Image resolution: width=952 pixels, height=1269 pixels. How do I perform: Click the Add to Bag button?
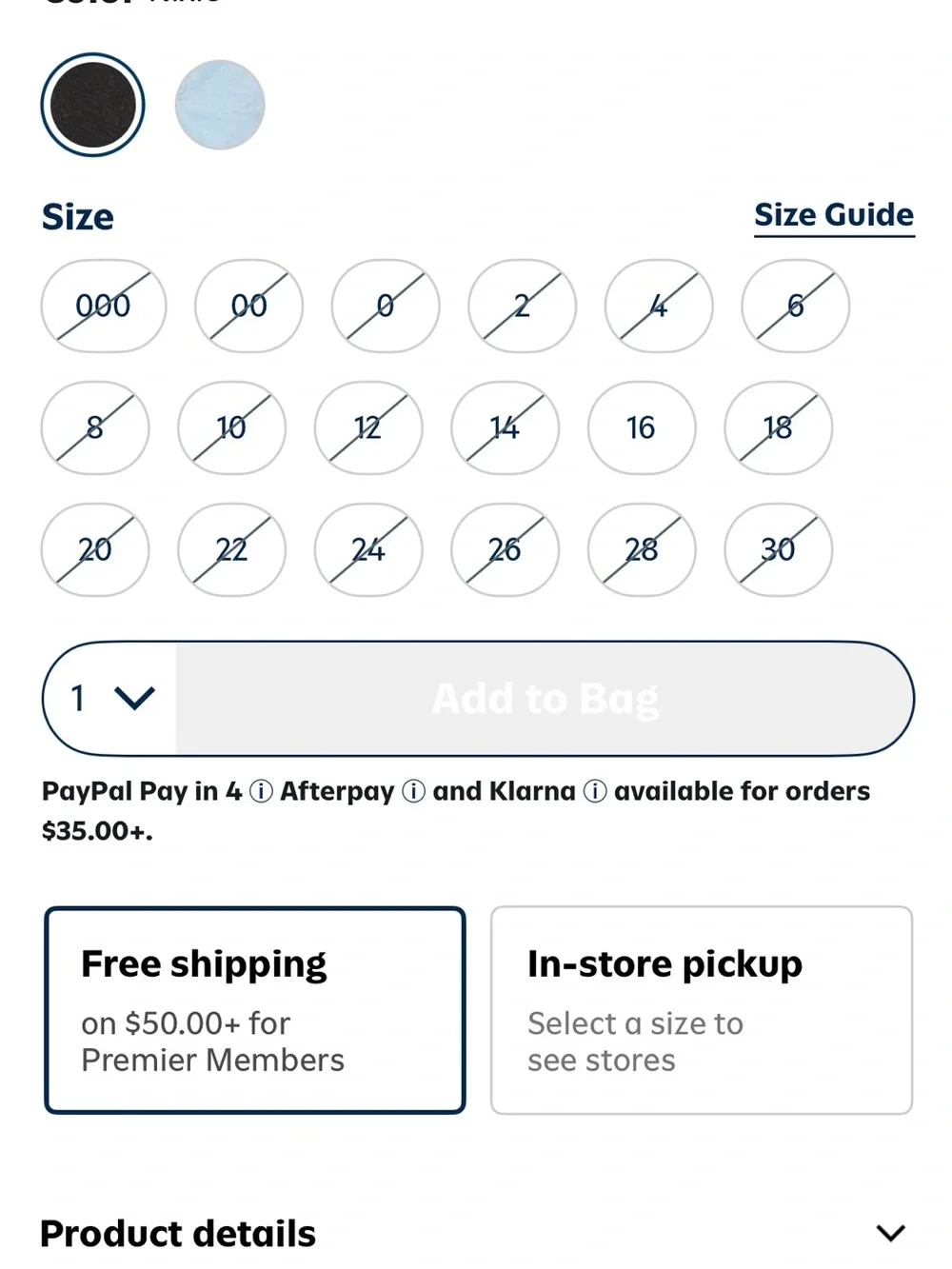point(545,699)
